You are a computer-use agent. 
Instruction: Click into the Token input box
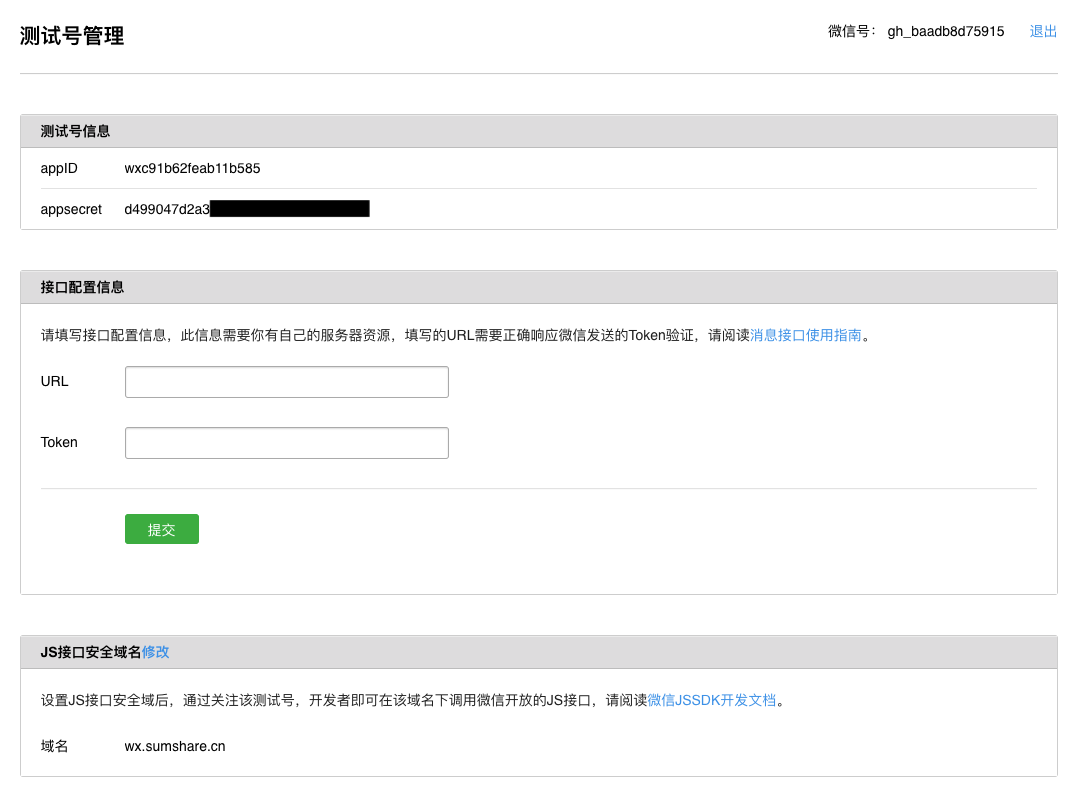[x=286, y=443]
